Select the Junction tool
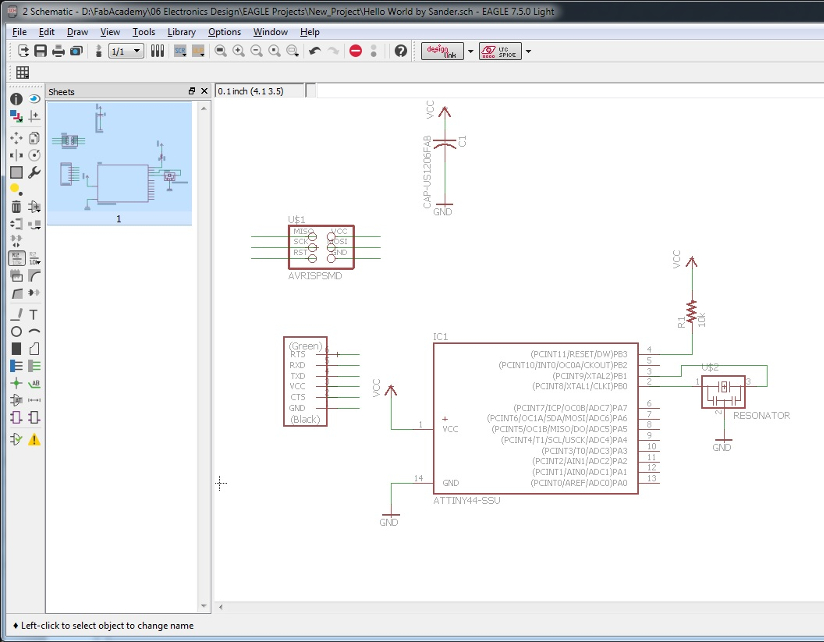This screenshot has width=824, height=642. (x=16, y=383)
